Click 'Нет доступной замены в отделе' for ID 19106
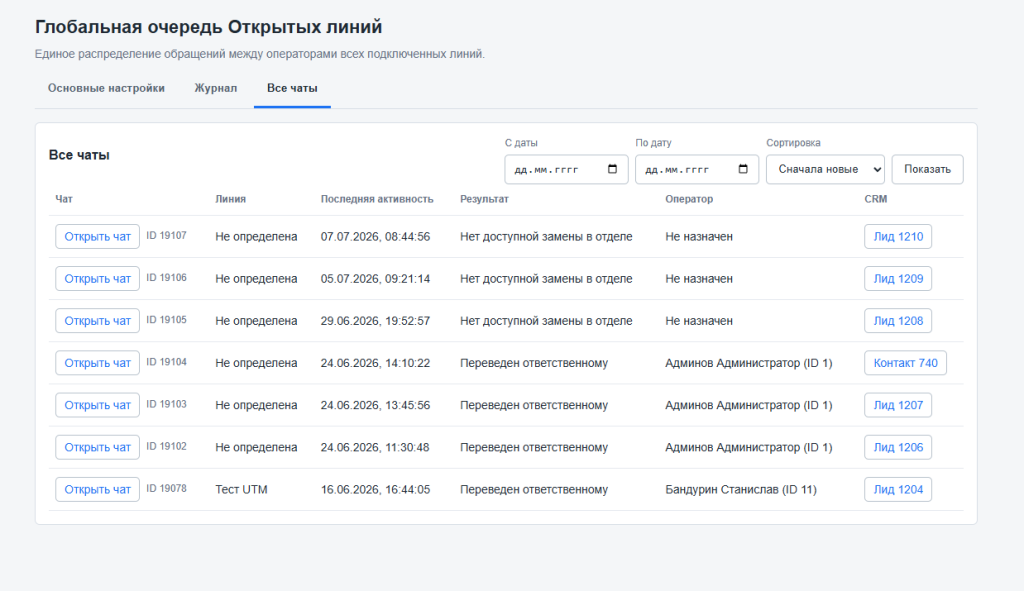This screenshot has height=591, width=1024. pyautogui.click(x=546, y=279)
